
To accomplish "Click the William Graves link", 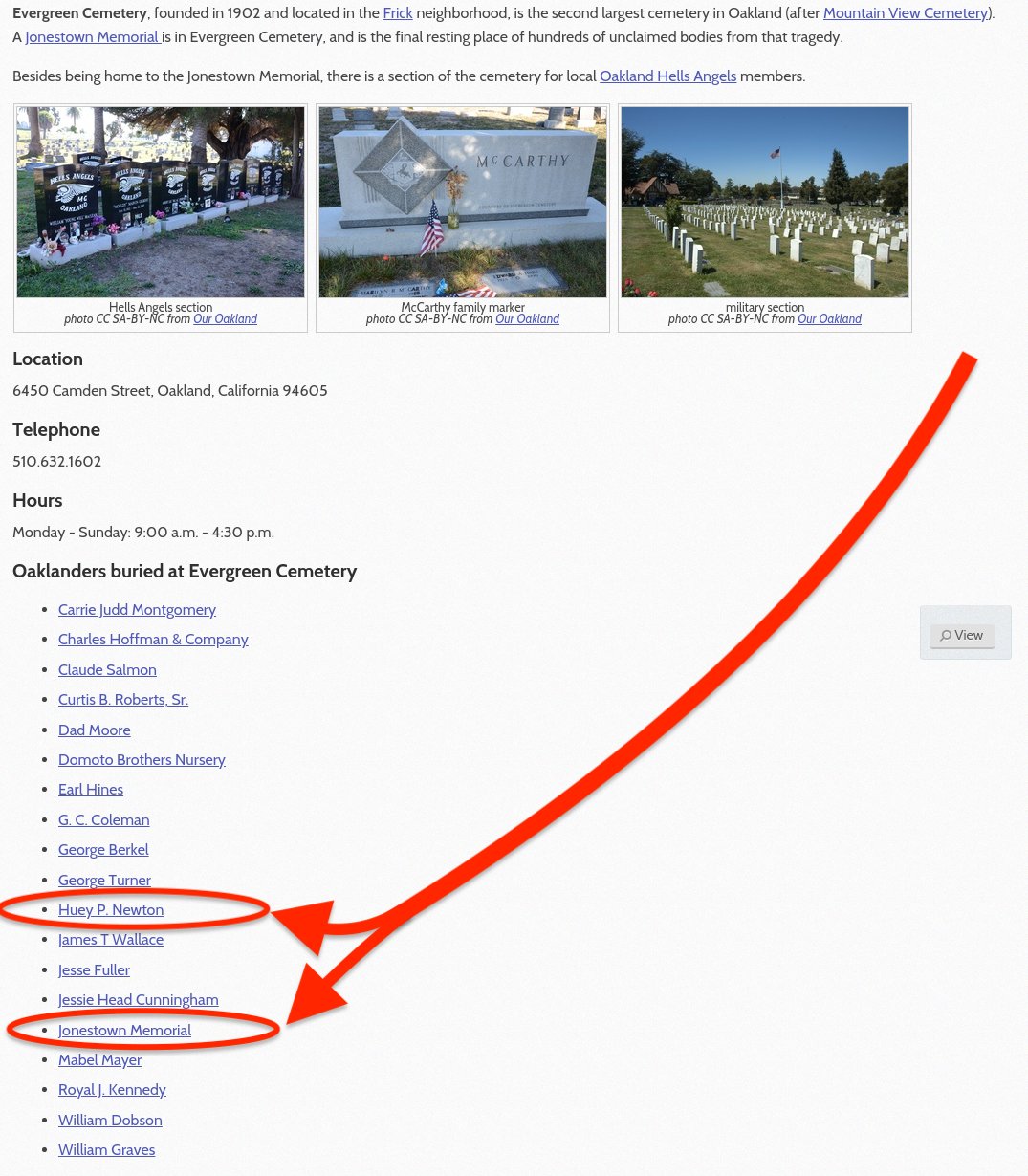I will coord(106,1150).
